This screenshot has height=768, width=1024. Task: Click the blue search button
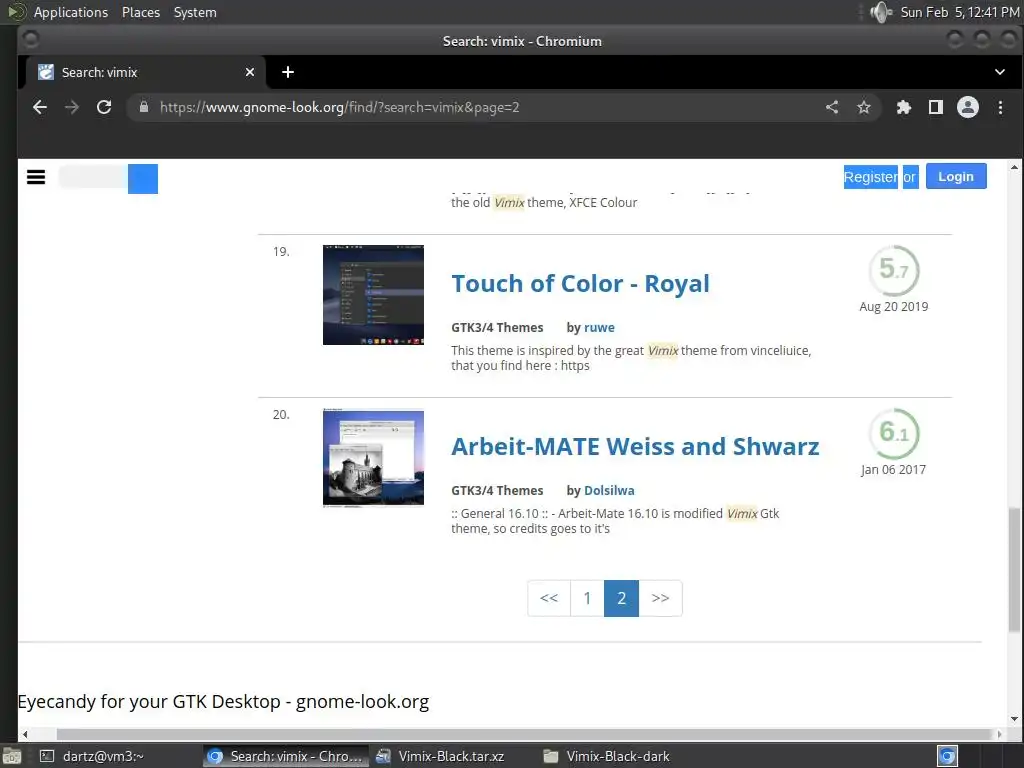click(143, 179)
